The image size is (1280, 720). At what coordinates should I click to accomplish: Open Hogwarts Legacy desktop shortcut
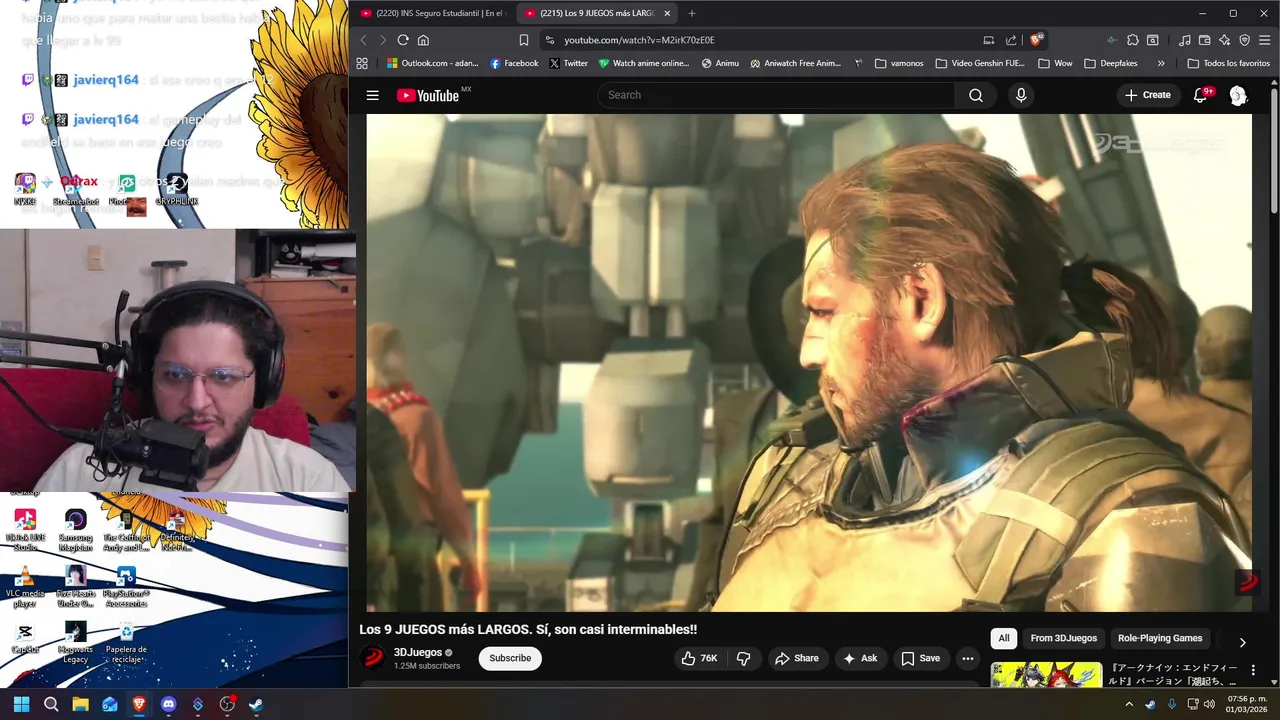click(75, 643)
